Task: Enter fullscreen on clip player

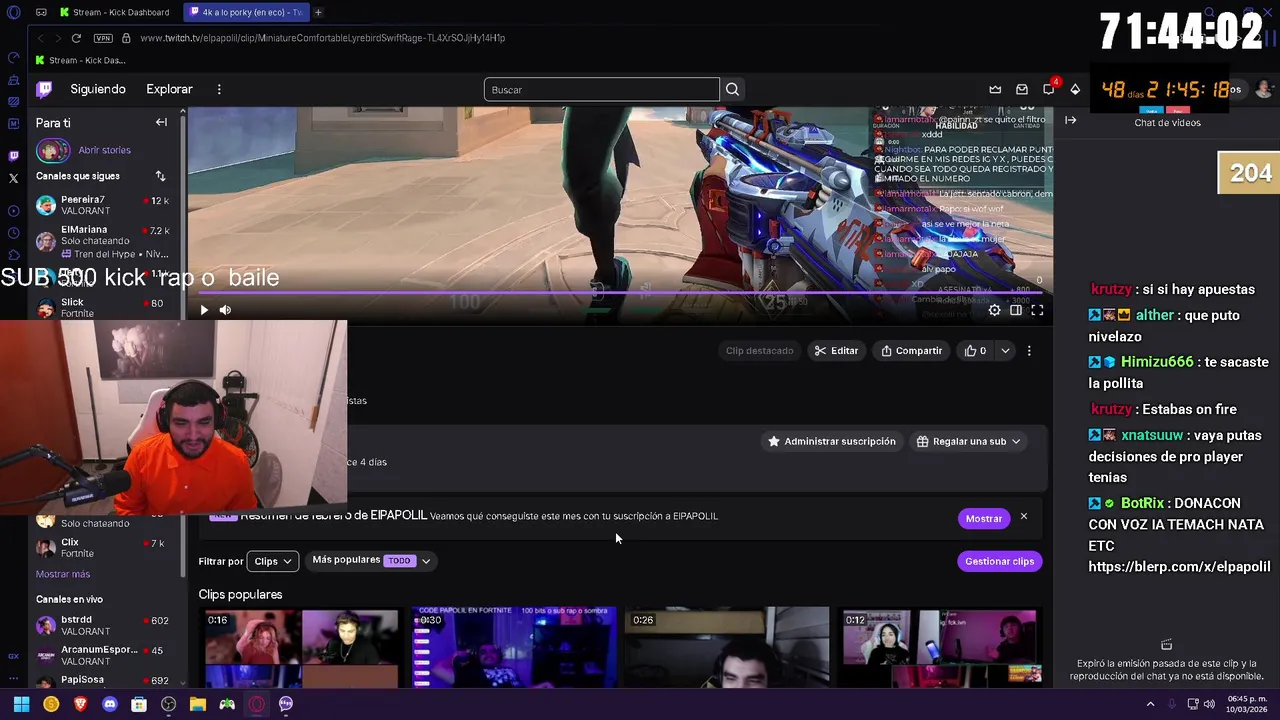Action: click(x=1037, y=310)
